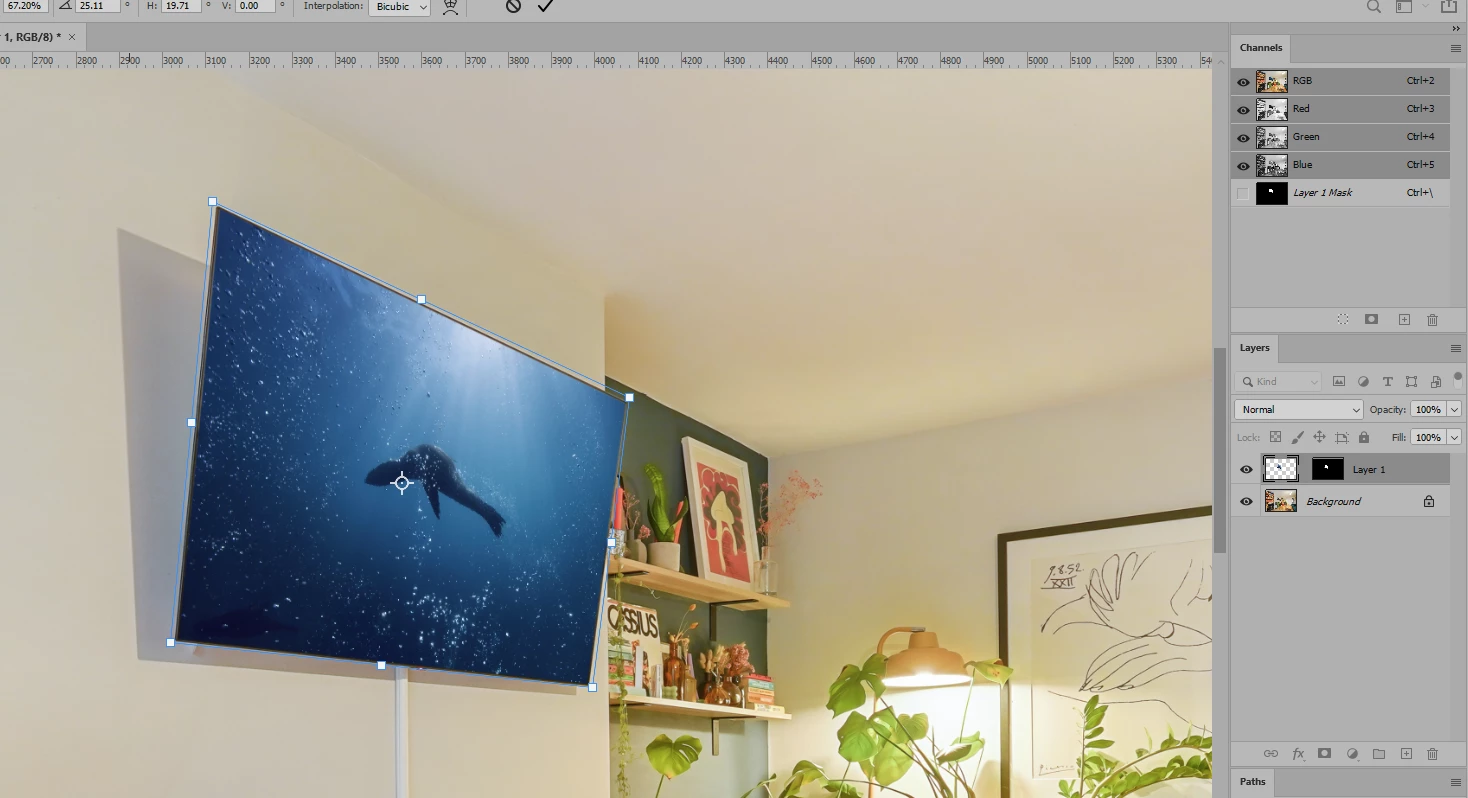Viewport: 1468px width, 798px height.
Task: Lock position move icon
Action: tap(1319, 437)
